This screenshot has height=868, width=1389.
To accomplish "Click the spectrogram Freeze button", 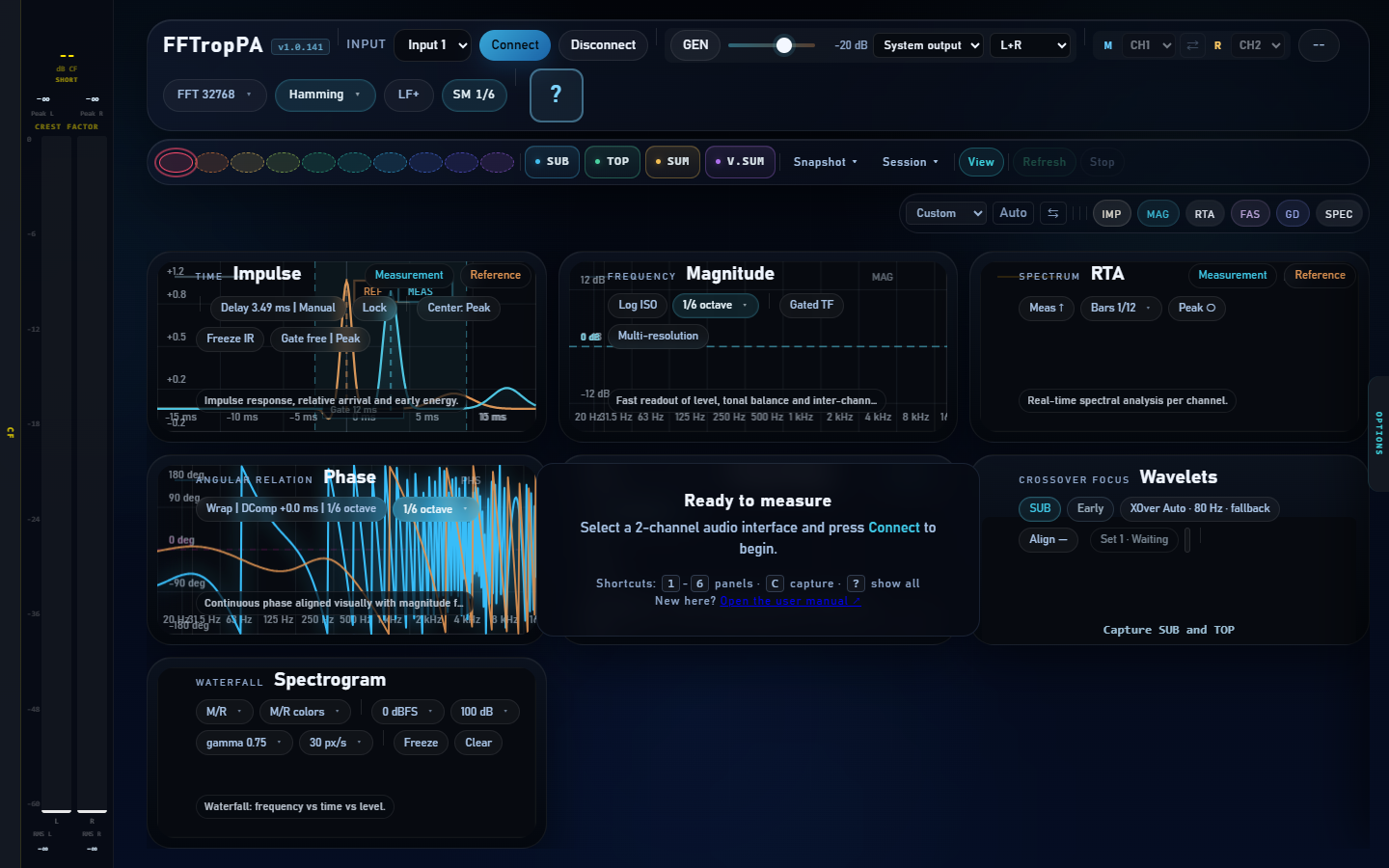I will tap(421, 743).
